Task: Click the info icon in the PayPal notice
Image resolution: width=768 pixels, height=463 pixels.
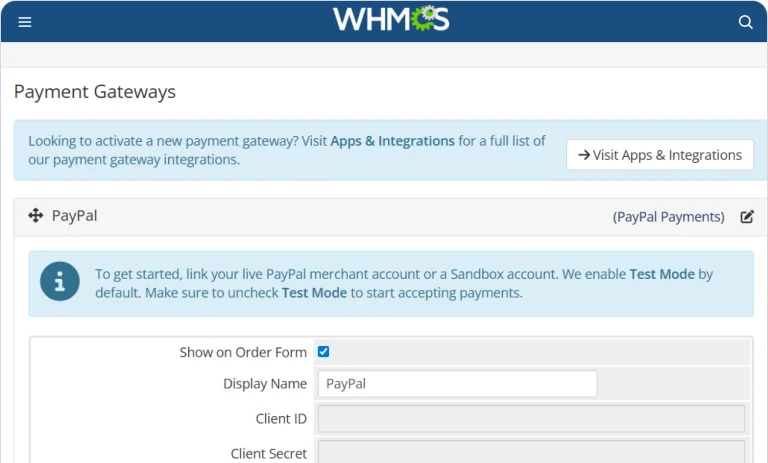Action: coord(60,282)
